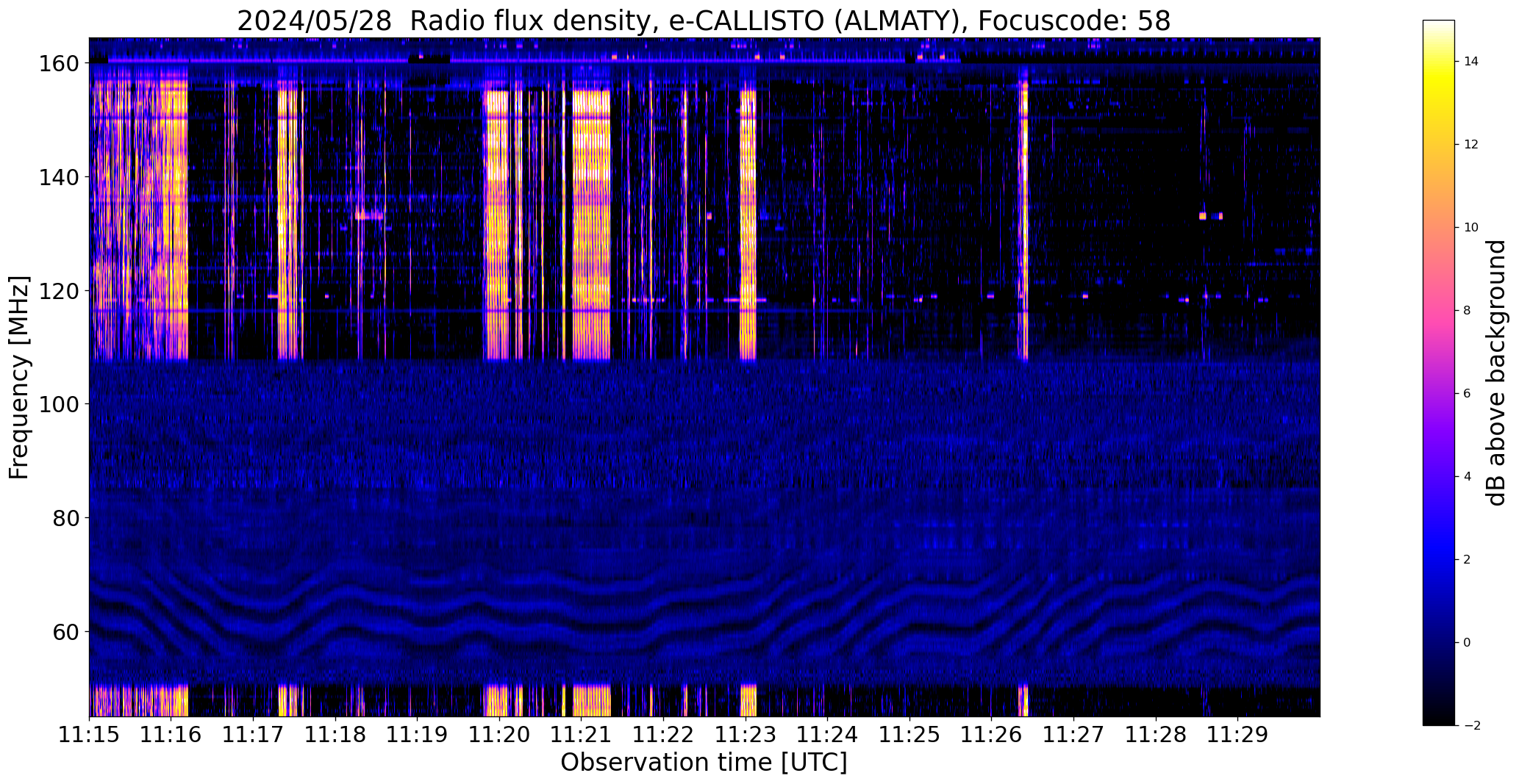The image size is (1519, 784).
Task: Click the colorbar tick label 14
Action: pos(1470,62)
